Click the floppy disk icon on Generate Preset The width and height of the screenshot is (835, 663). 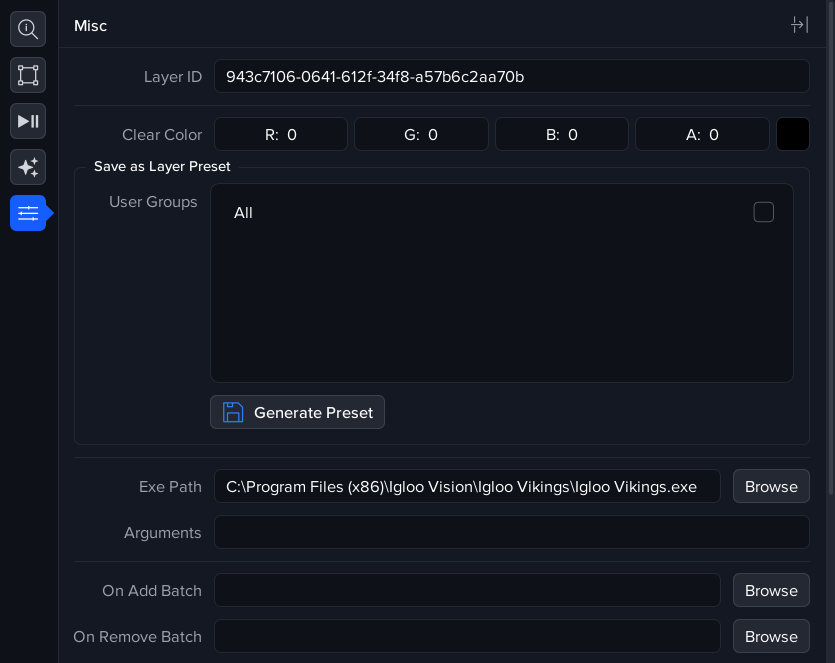pyautogui.click(x=233, y=412)
